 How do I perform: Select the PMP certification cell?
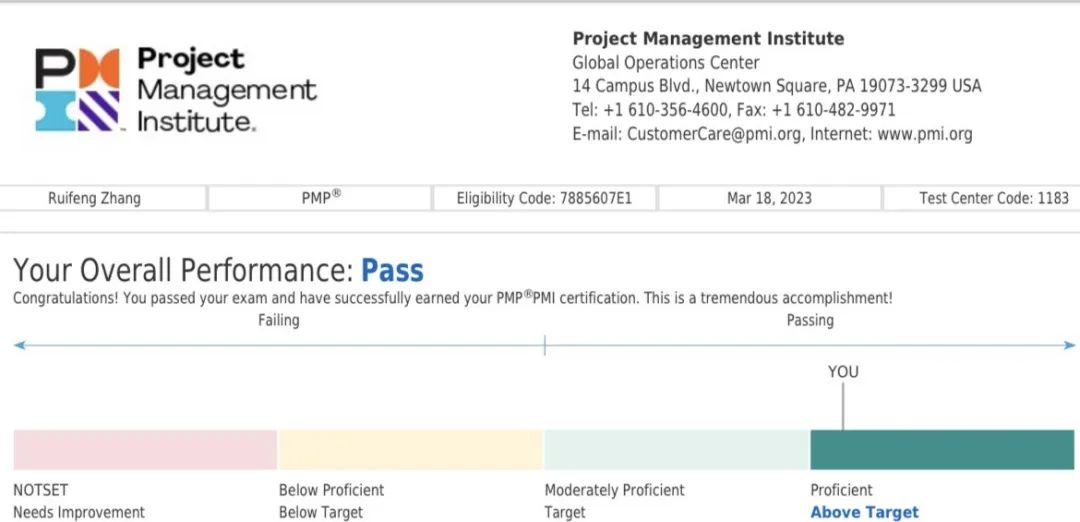tap(320, 198)
